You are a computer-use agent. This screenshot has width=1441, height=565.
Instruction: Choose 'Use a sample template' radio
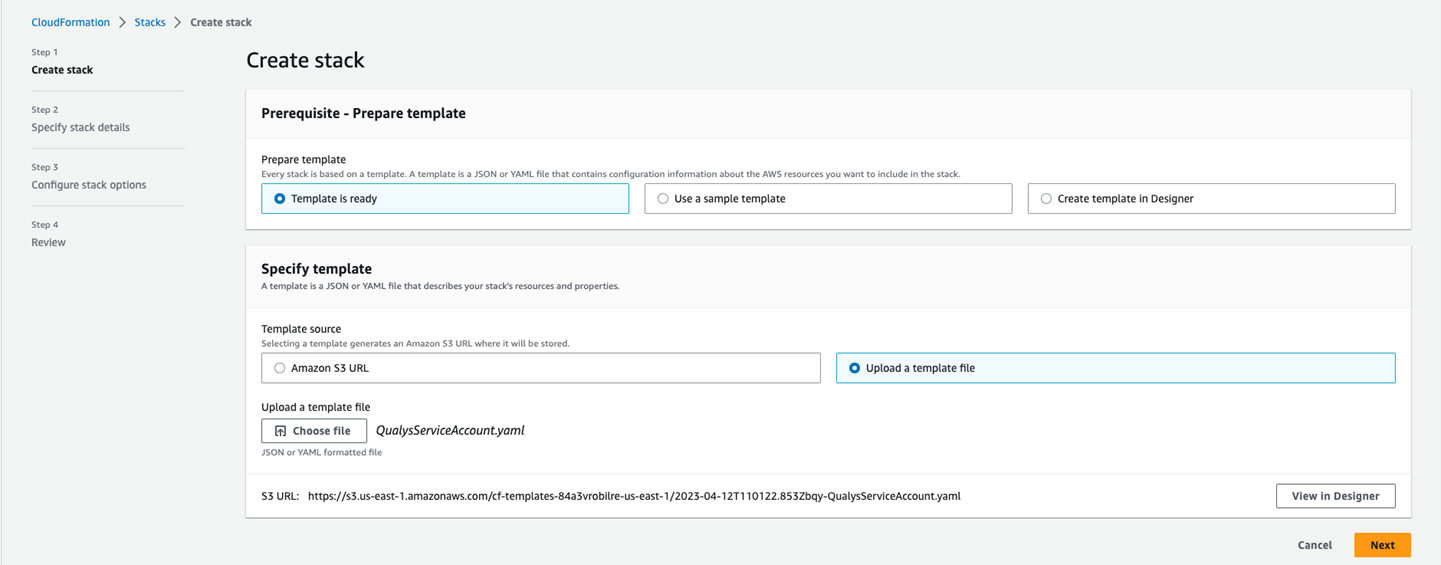pyautogui.click(x=663, y=199)
